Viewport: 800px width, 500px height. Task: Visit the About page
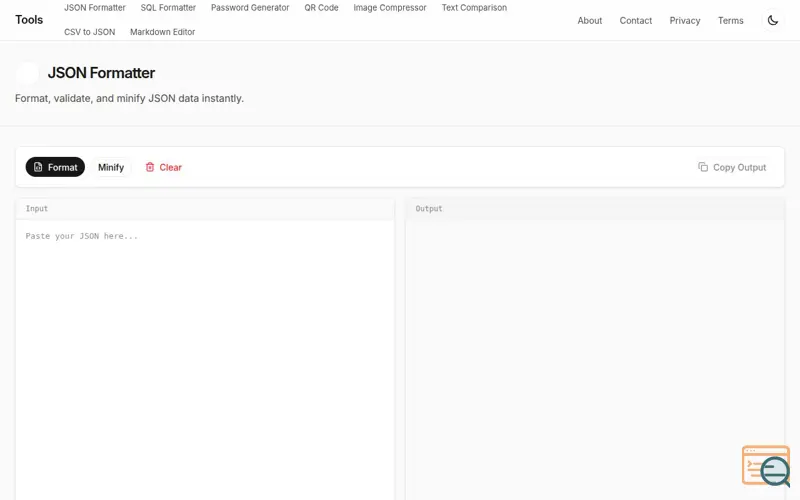590,20
